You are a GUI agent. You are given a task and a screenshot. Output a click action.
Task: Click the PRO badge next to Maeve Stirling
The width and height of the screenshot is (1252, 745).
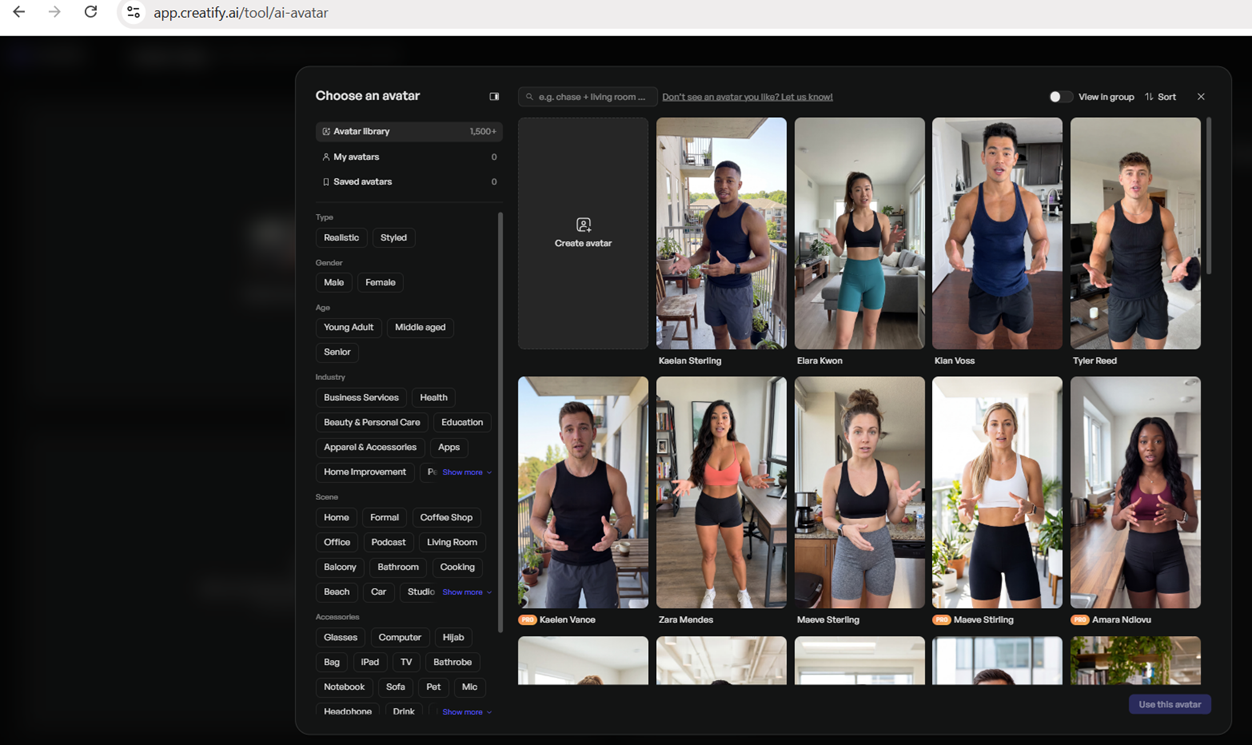click(941, 620)
